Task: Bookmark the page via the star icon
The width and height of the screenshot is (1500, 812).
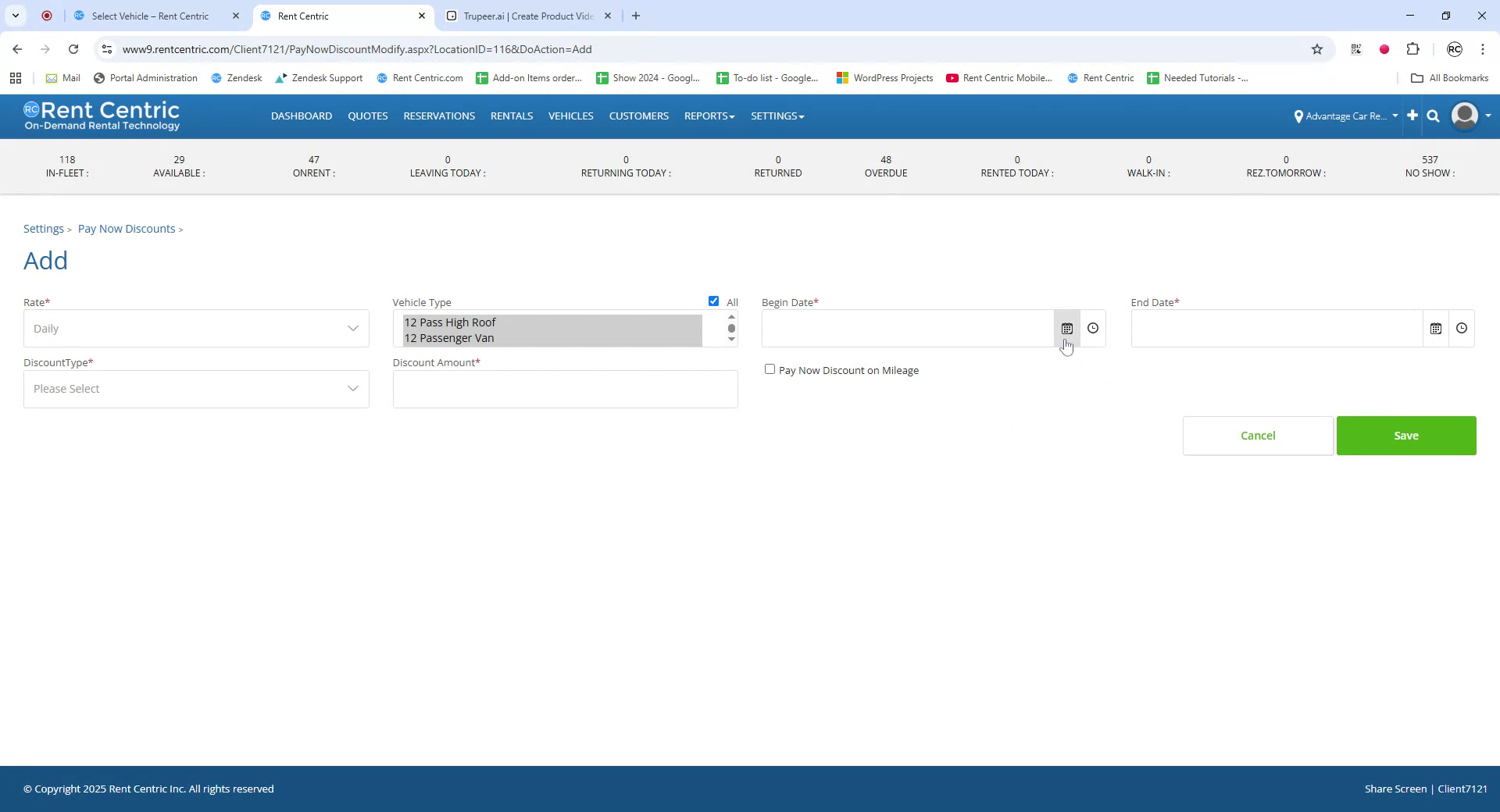Action: point(1317,49)
